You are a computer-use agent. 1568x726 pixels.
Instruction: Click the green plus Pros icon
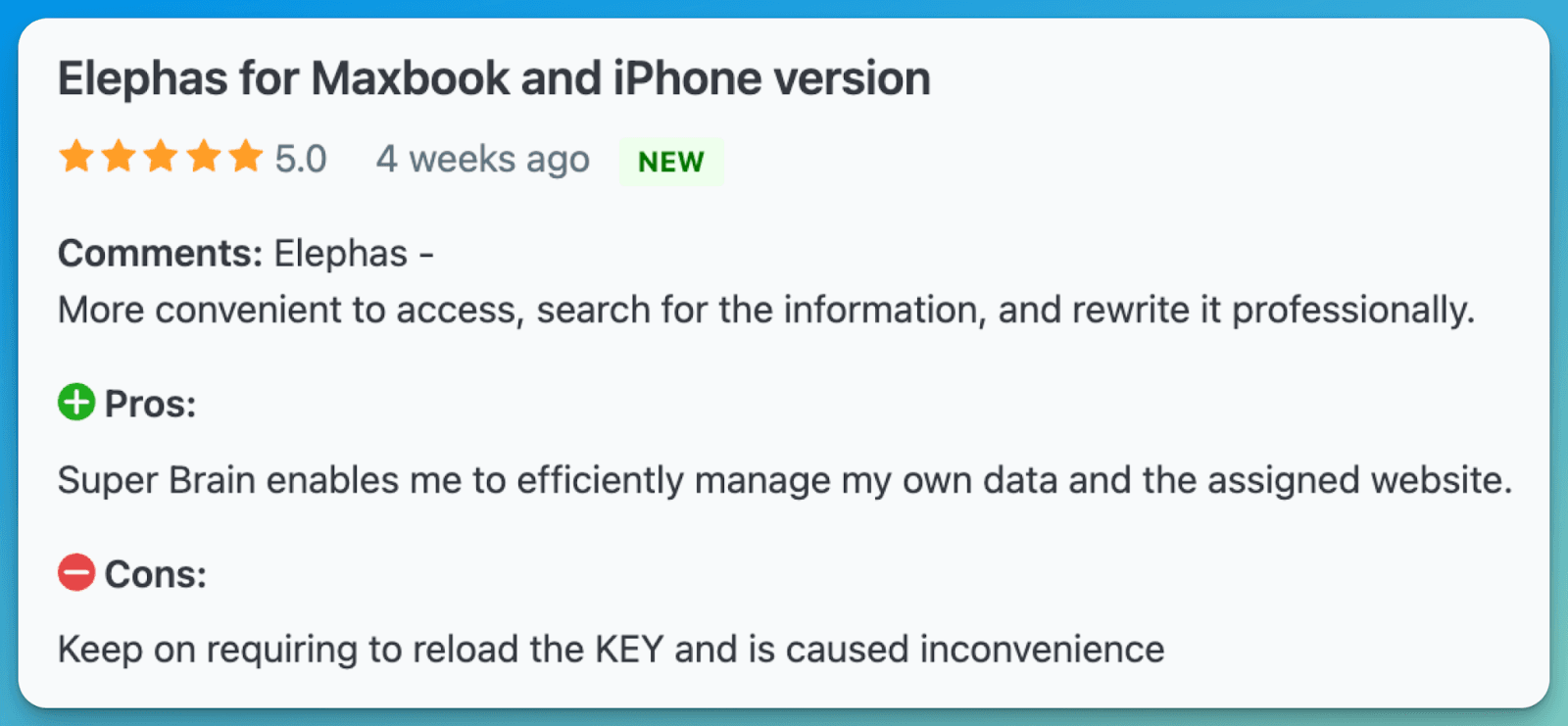76,403
